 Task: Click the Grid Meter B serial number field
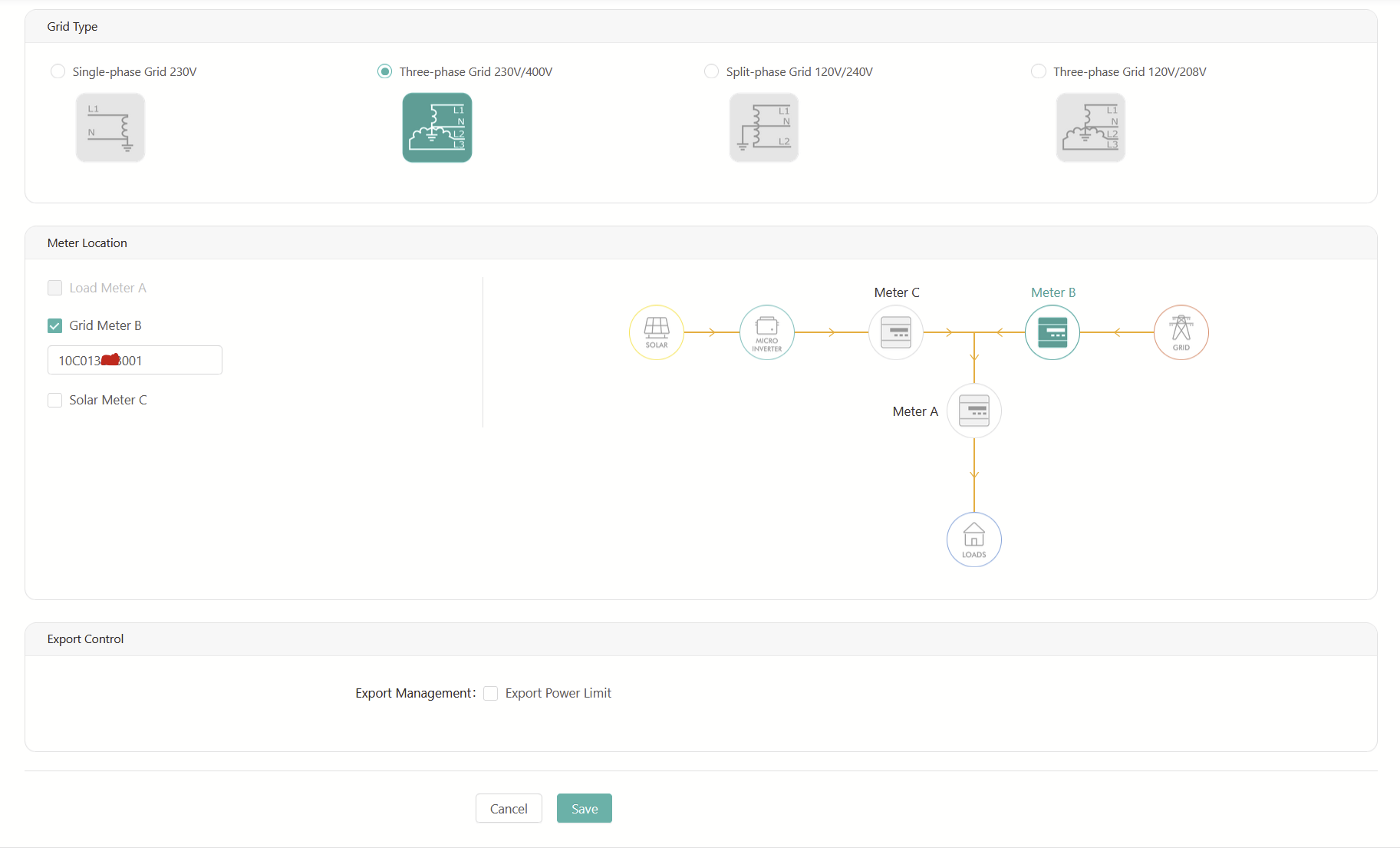pyautogui.click(x=135, y=360)
